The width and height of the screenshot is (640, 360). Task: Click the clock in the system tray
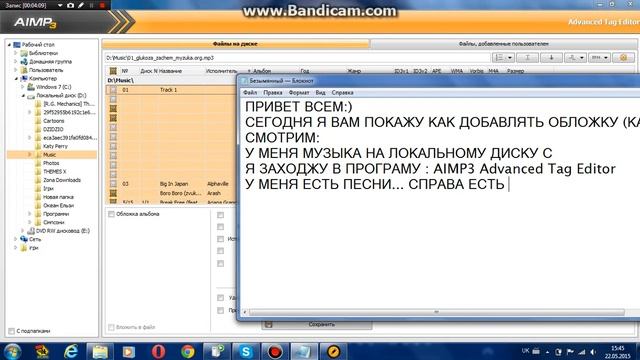pos(617,352)
